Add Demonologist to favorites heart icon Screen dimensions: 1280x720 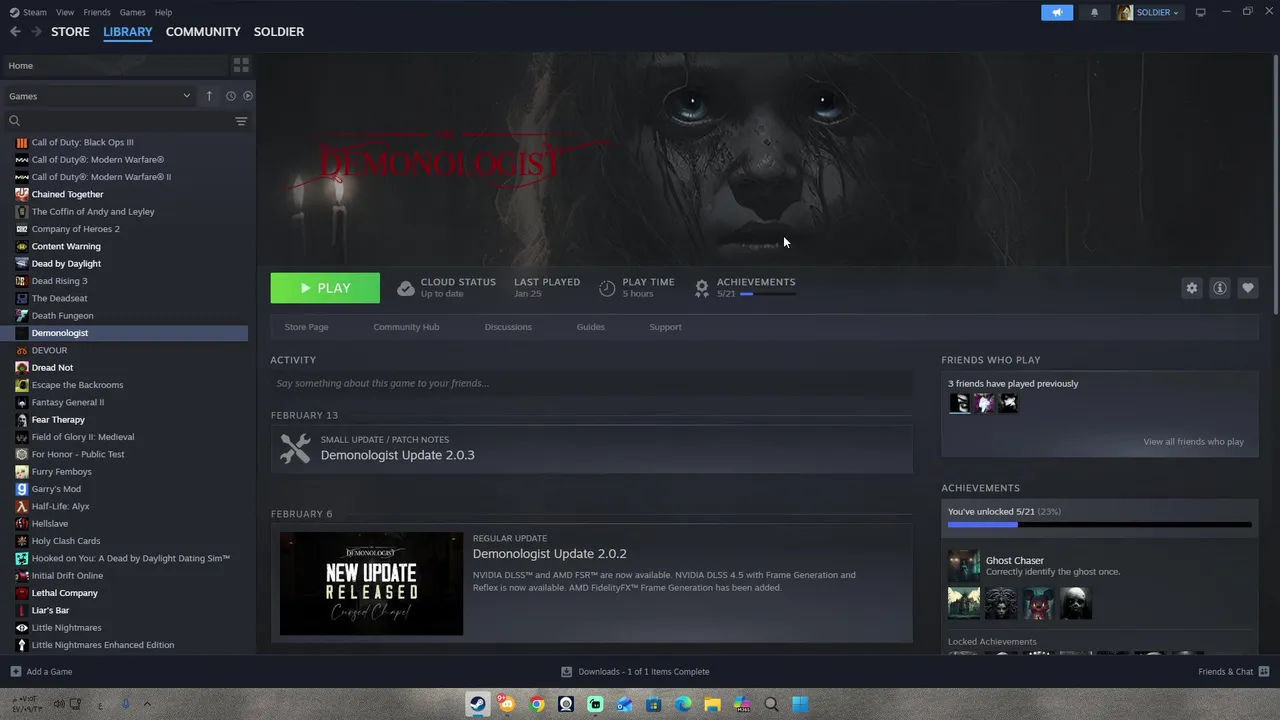[1248, 288]
